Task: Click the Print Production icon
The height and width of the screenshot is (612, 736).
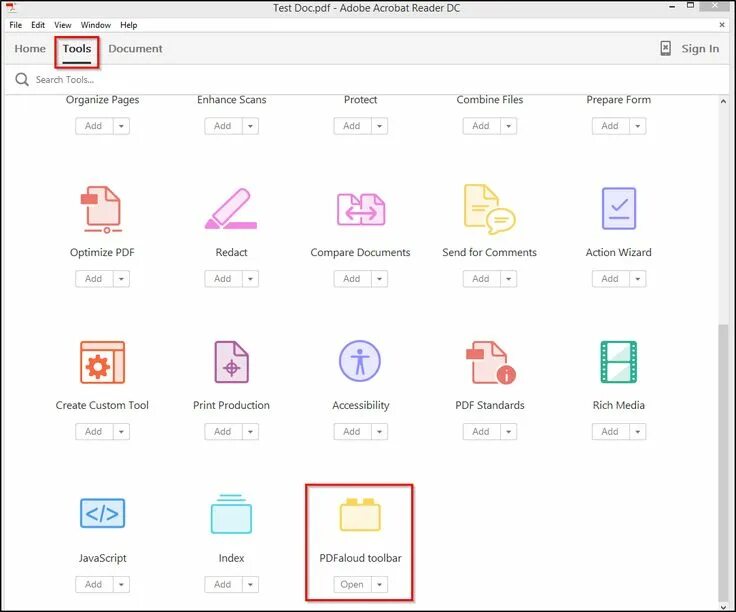Action: 231,362
